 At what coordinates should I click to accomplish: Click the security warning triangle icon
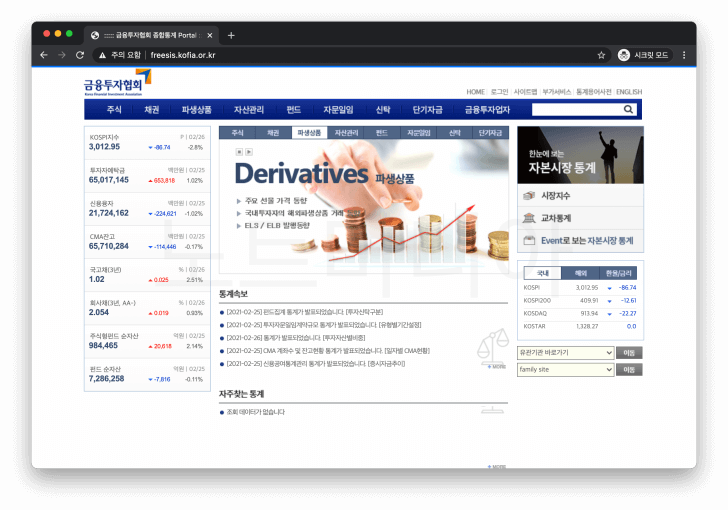[102, 55]
